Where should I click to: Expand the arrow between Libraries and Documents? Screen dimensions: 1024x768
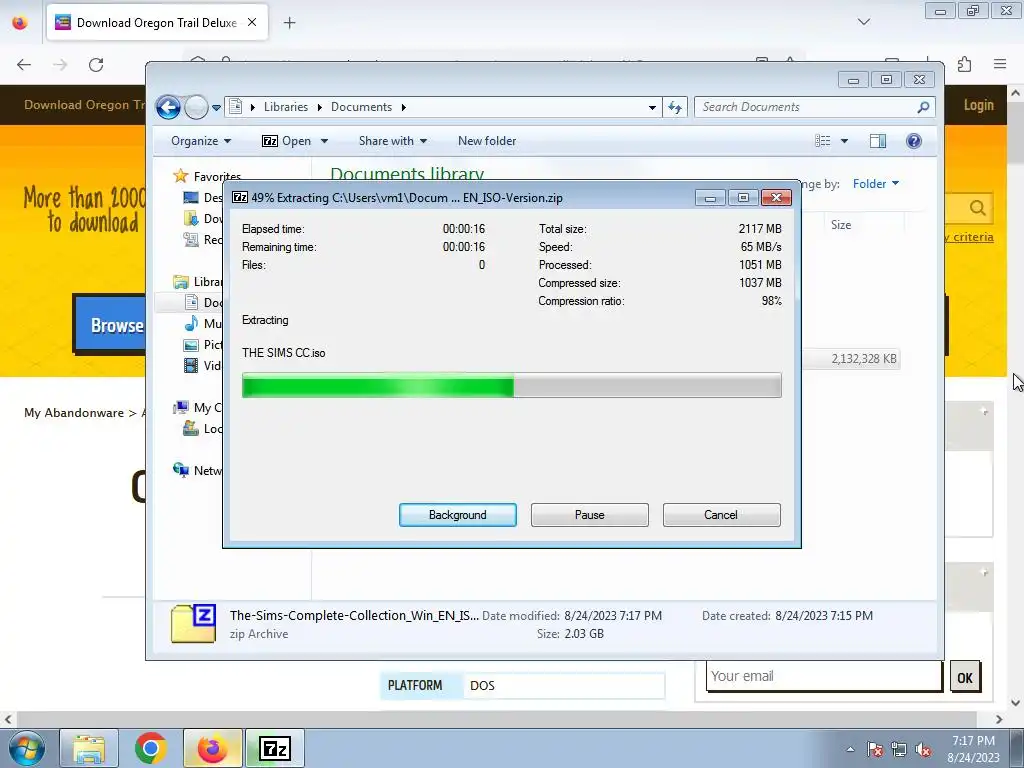[319, 107]
